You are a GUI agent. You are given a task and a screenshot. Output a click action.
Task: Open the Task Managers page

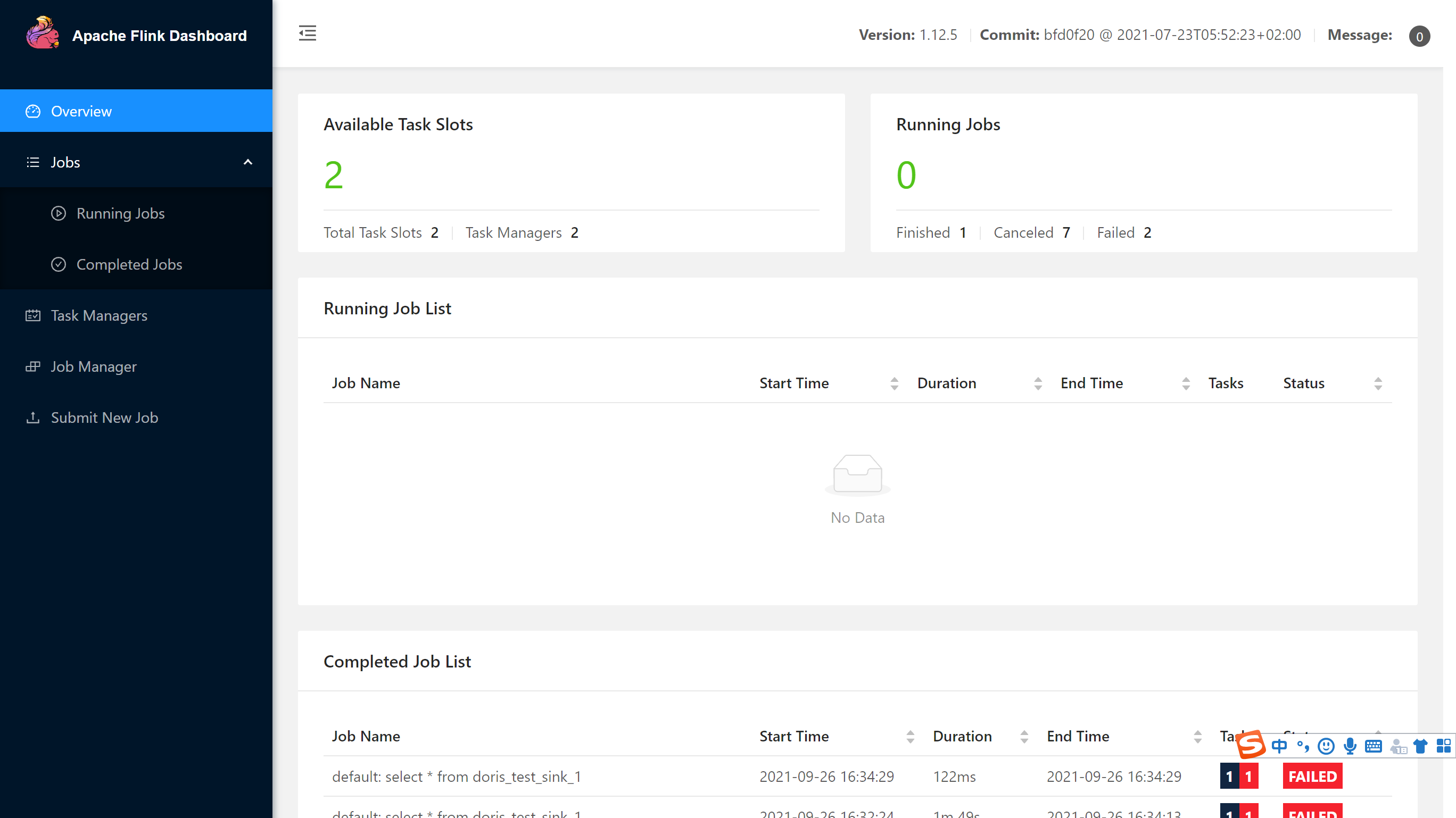click(x=99, y=315)
